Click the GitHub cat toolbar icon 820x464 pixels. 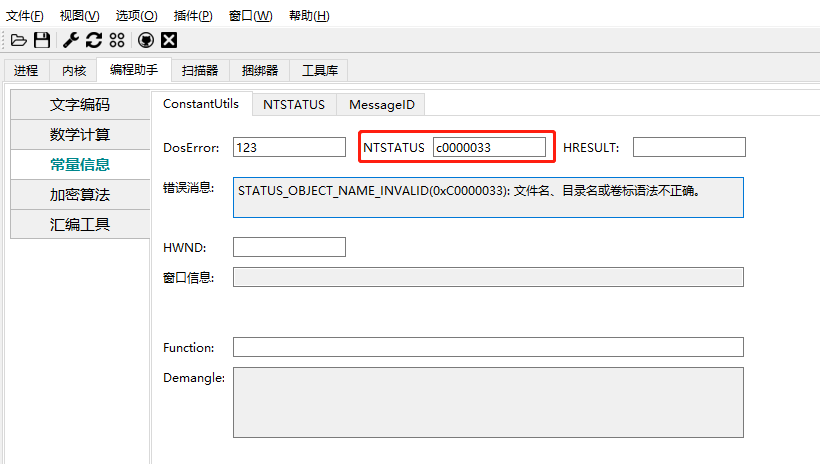[x=146, y=40]
